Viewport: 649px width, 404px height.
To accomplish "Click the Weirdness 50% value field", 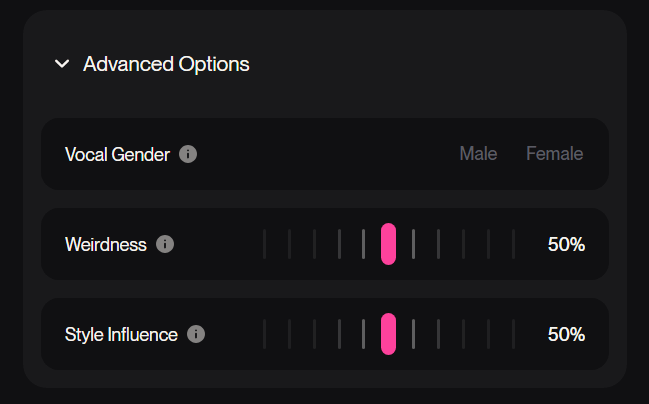I will [x=566, y=244].
